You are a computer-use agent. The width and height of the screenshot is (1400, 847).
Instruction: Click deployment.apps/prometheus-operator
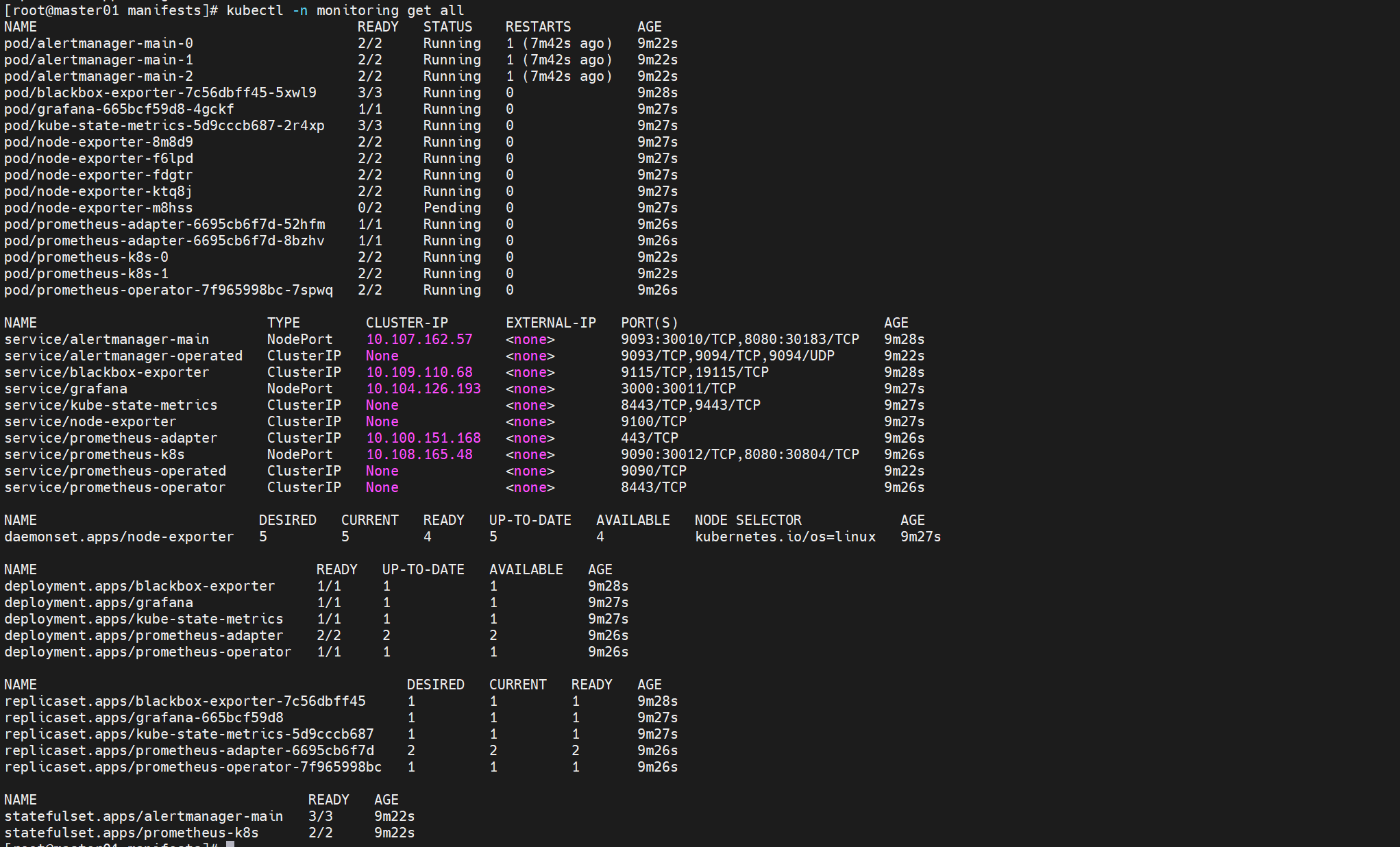148,652
